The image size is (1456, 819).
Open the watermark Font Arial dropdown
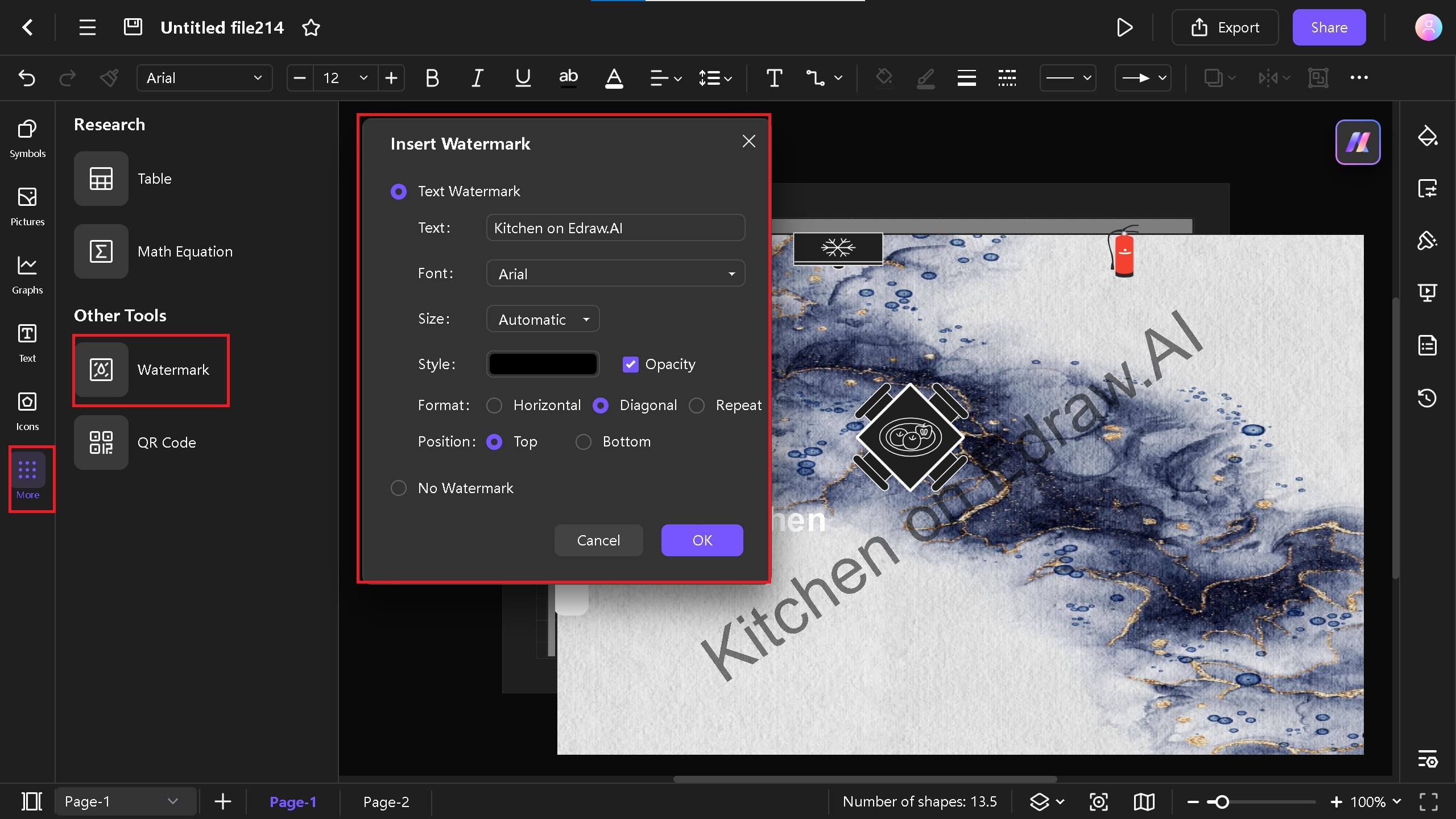coord(615,274)
